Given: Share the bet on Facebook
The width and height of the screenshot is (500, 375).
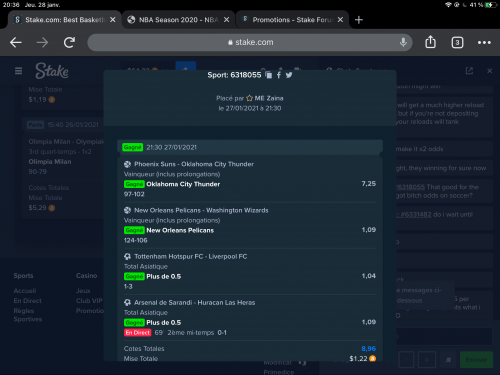Looking at the screenshot, I should (279, 75).
